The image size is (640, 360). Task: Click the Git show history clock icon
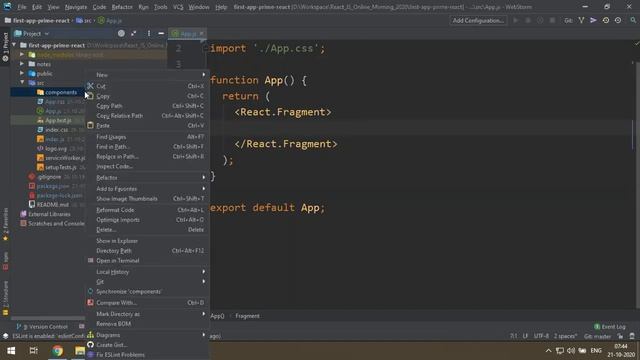pos(606,20)
